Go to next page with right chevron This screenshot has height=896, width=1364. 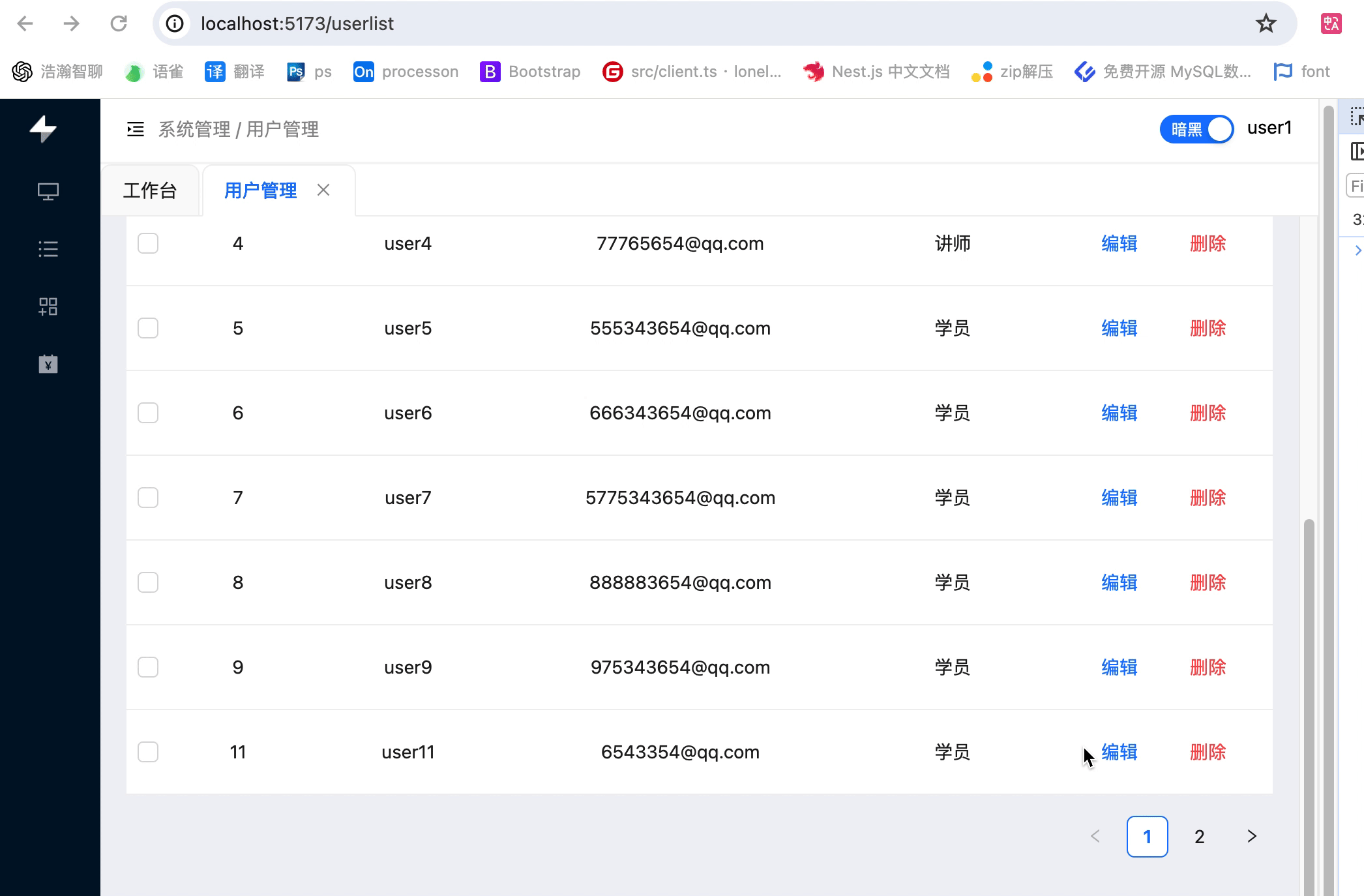click(x=1251, y=836)
